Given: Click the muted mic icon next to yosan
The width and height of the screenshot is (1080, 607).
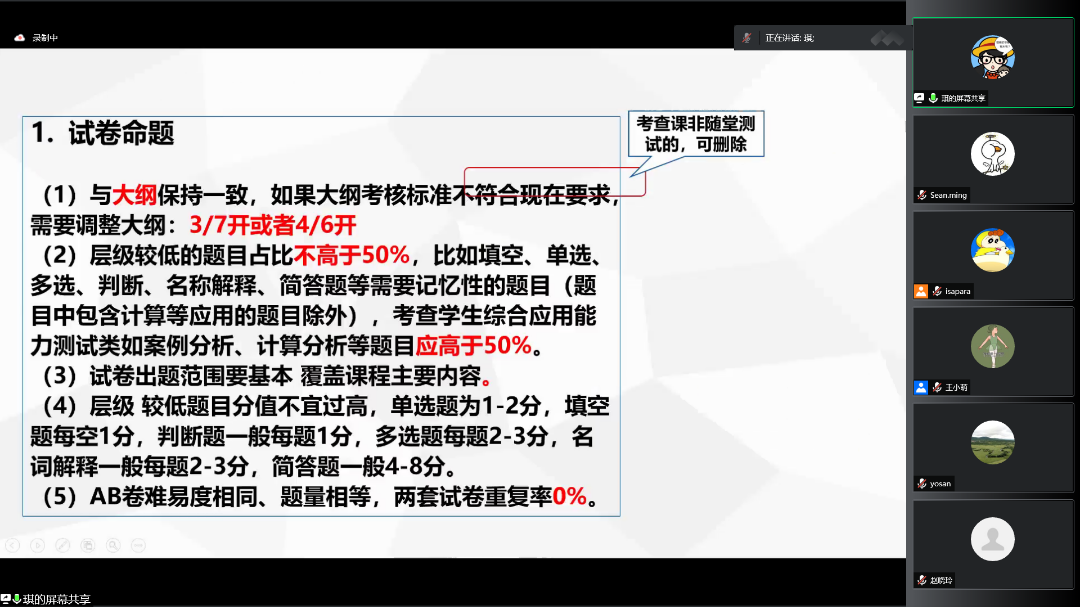Looking at the screenshot, I should coord(922,483).
